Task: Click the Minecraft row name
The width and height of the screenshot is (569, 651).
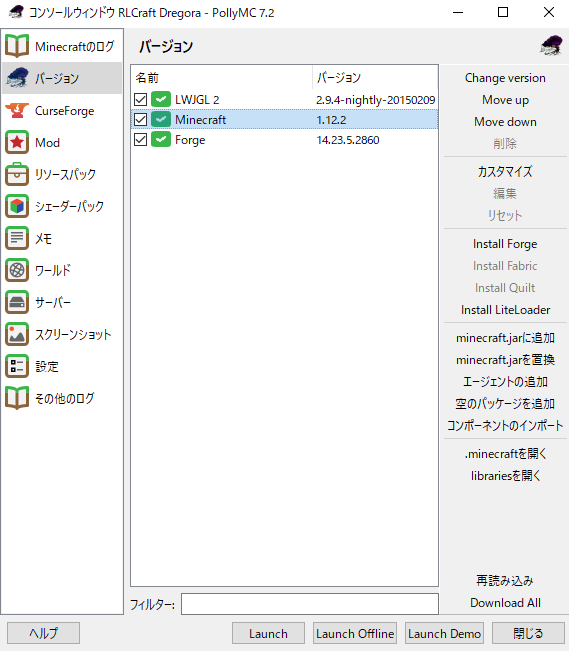Action: point(200,120)
